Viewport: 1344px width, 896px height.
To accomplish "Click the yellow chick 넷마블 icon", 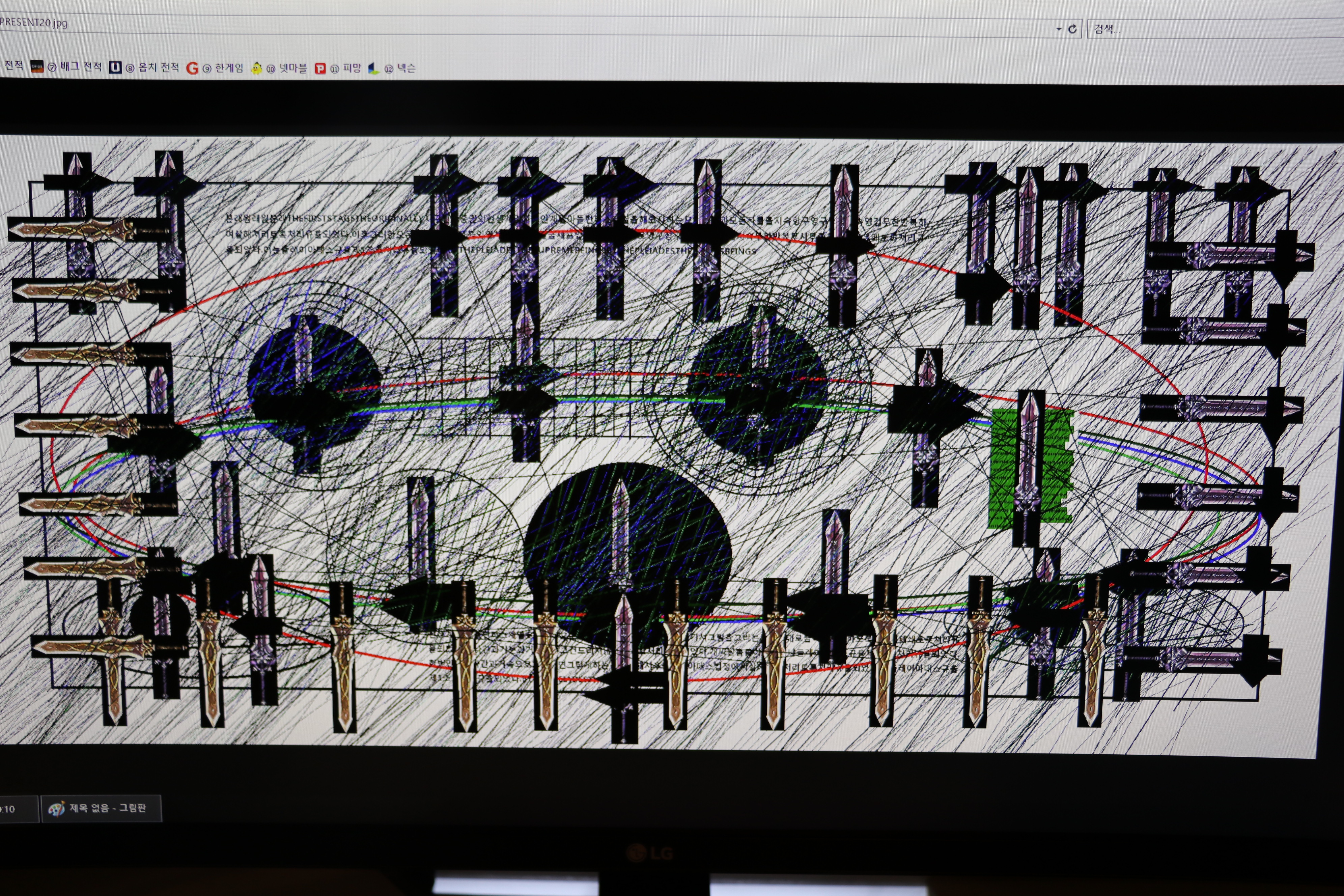I will (257, 68).
